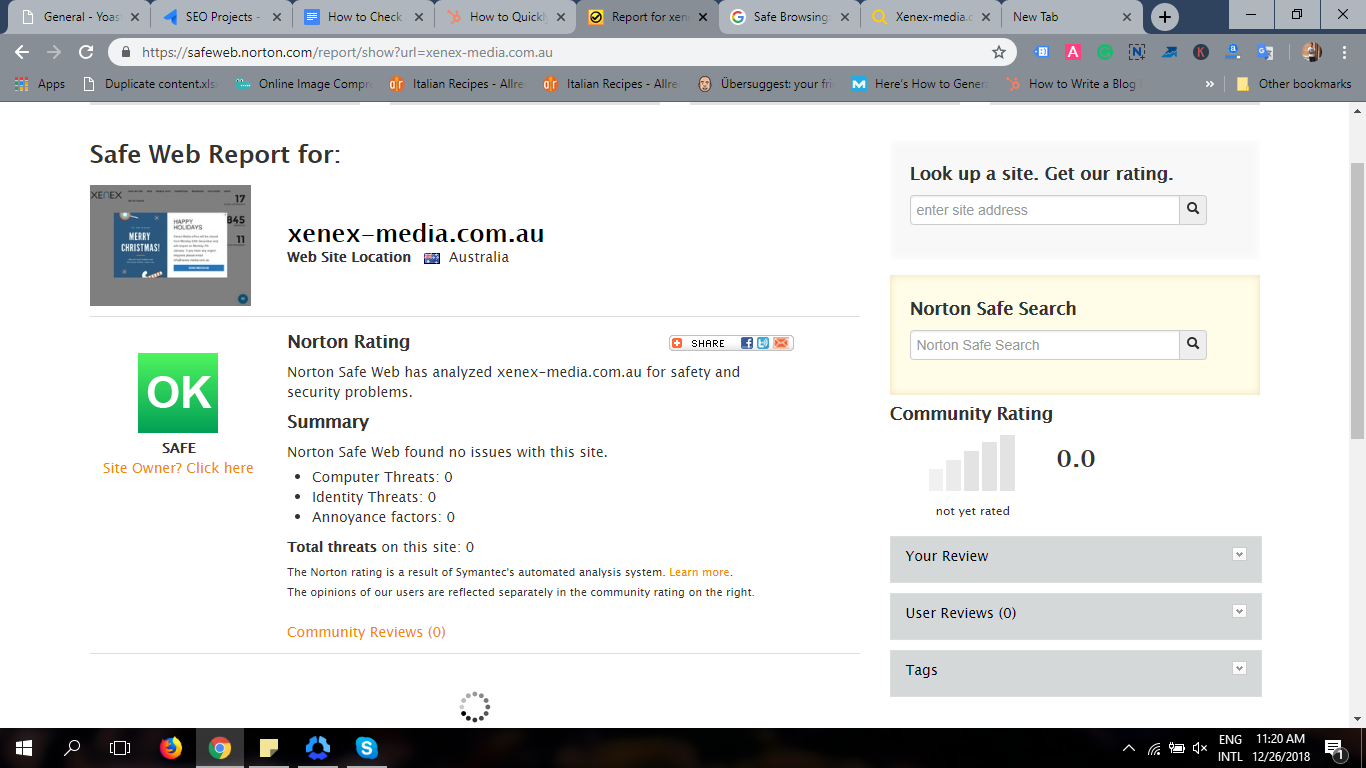Bookmark this page with the star icon
This screenshot has width=1366, height=768.
click(x=999, y=52)
